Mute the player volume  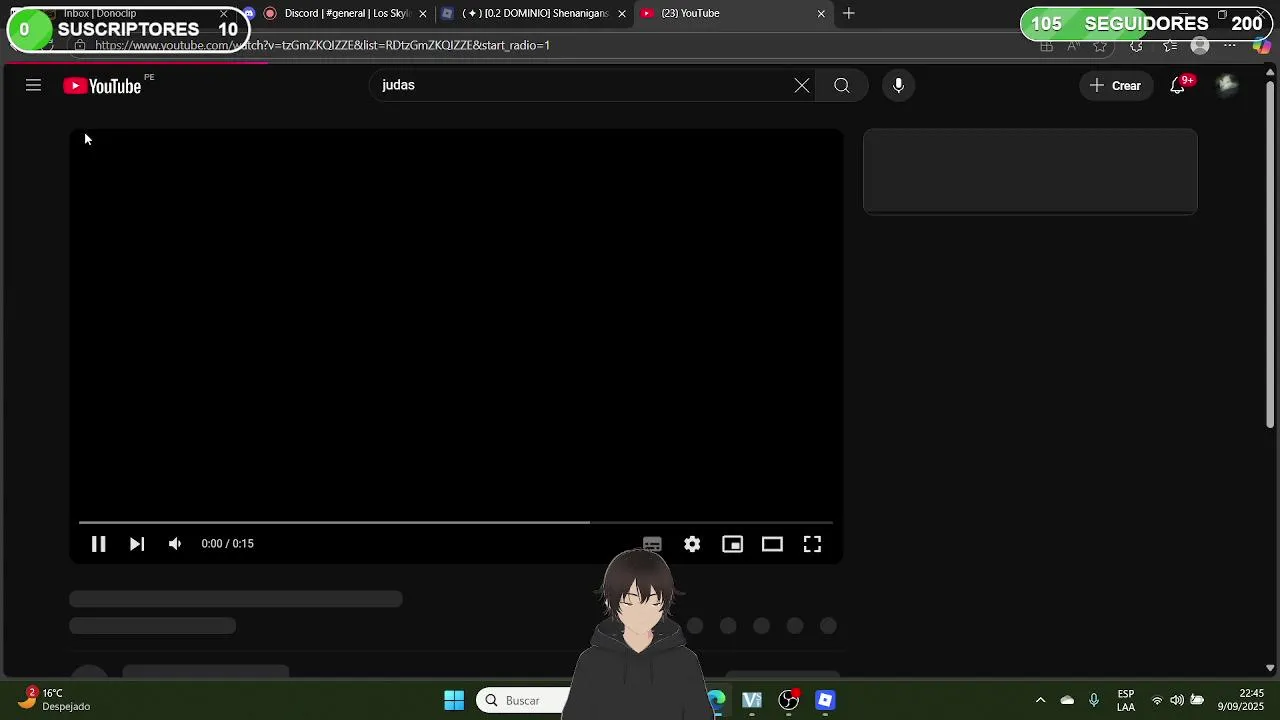tap(175, 544)
